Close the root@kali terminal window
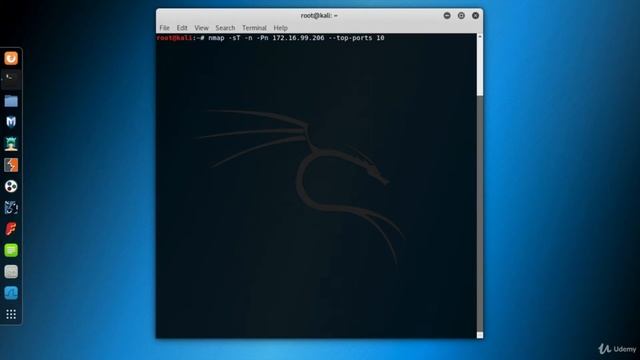 (x=476, y=16)
